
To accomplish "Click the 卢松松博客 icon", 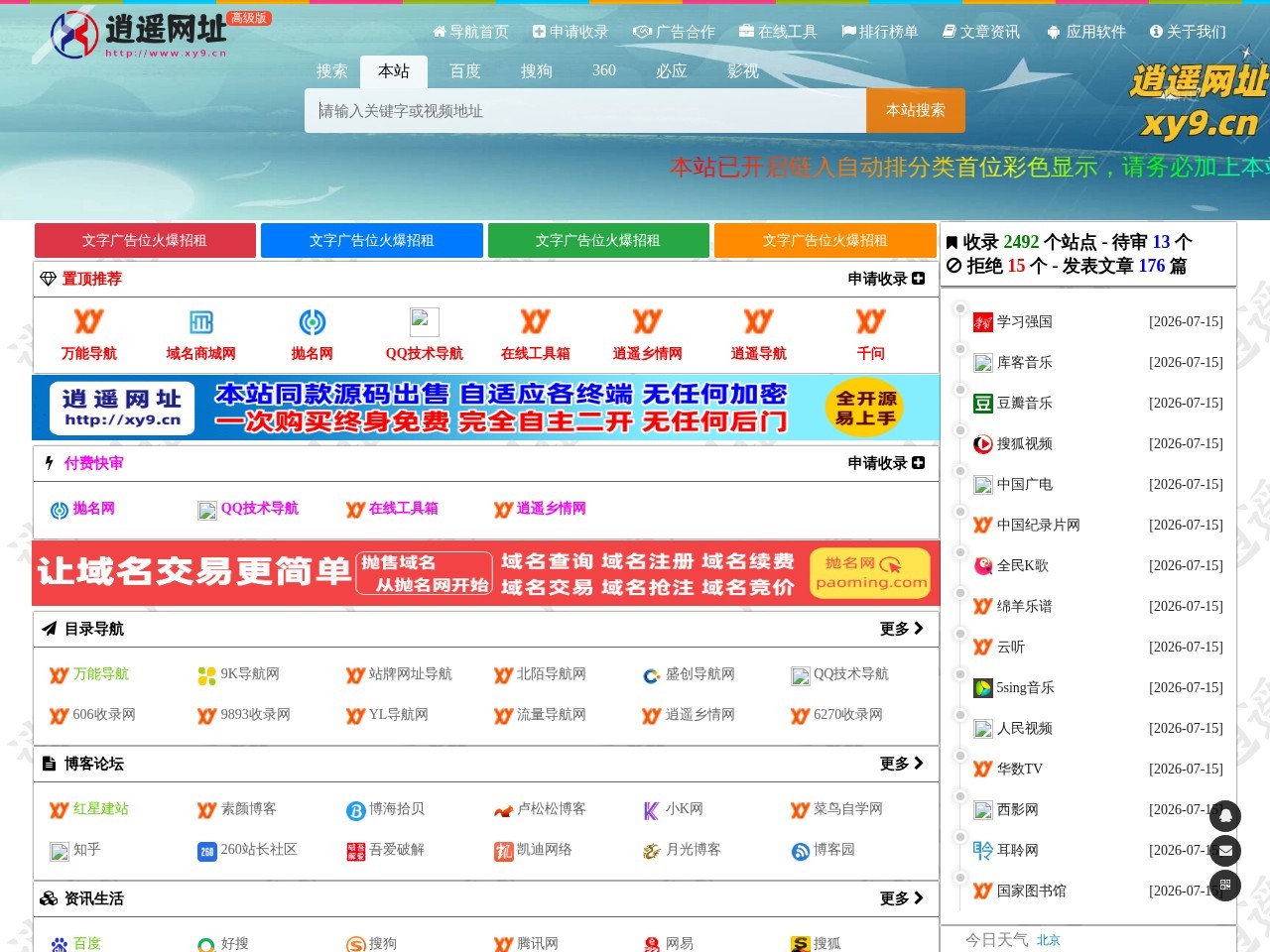I will coord(503,810).
